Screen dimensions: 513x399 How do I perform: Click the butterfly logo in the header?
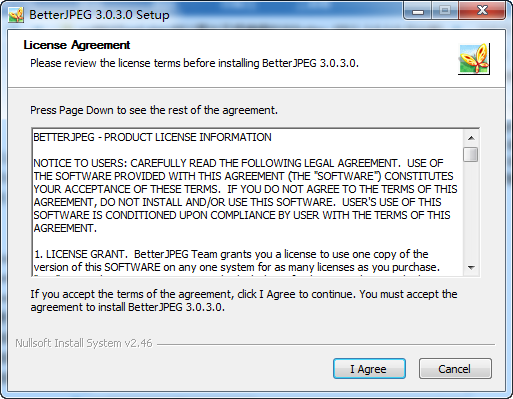pyautogui.click(x=474, y=59)
